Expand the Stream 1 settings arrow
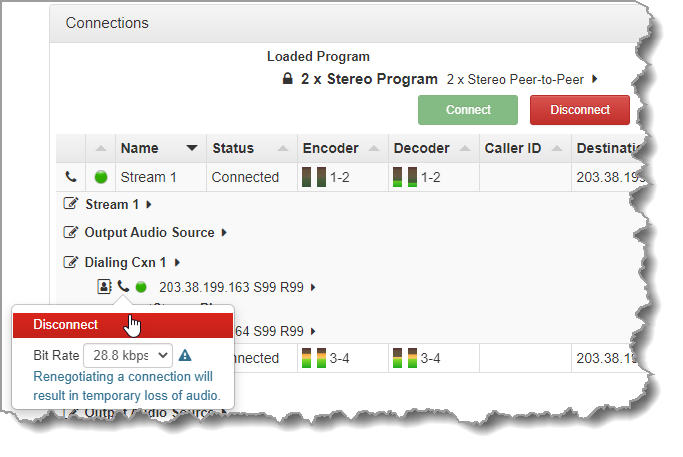Screen dimensions: 683x457 [148, 205]
